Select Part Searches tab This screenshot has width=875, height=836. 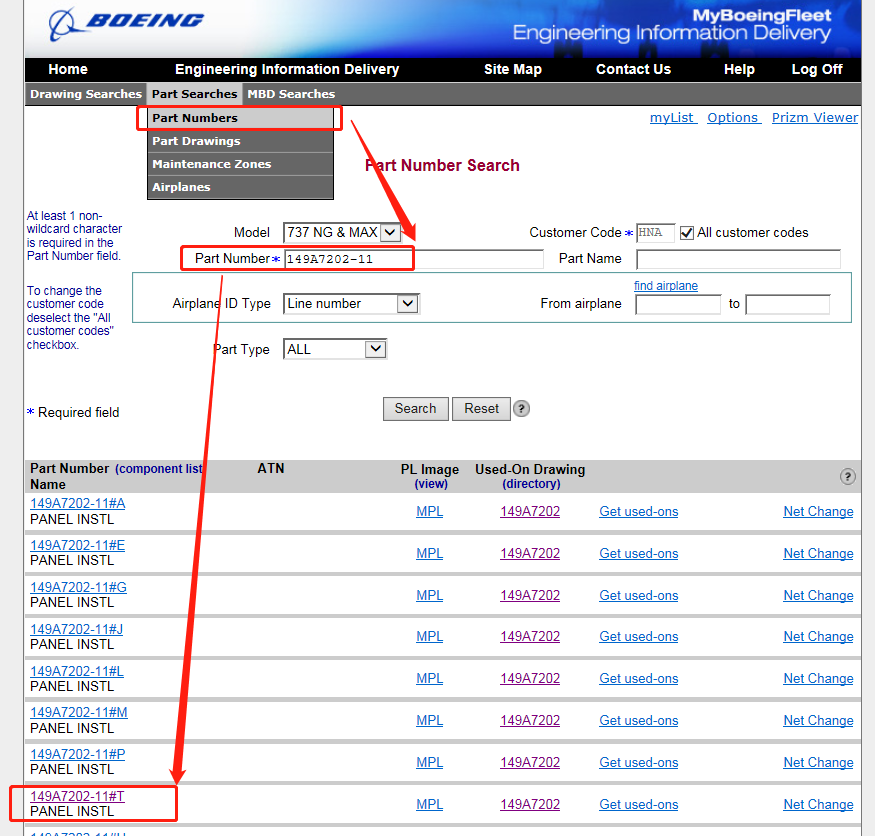point(195,94)
